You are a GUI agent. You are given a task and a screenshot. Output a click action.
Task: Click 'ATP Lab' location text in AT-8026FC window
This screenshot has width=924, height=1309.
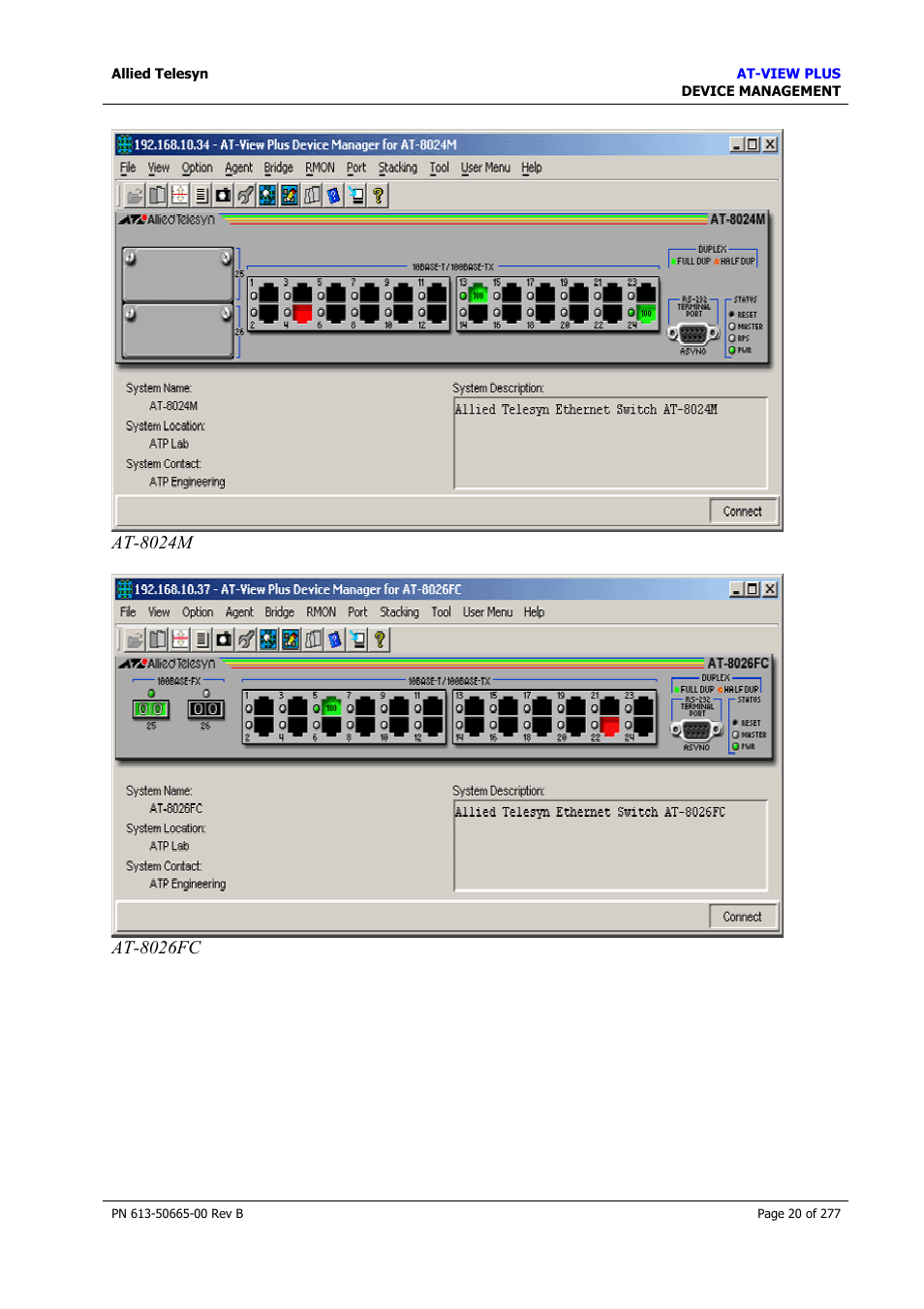(169, 847)
